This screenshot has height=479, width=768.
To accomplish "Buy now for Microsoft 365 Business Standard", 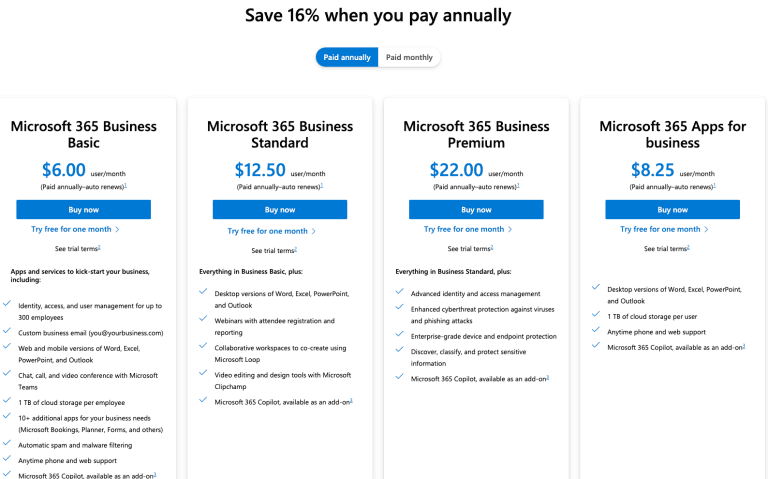I will coord(280,210).
